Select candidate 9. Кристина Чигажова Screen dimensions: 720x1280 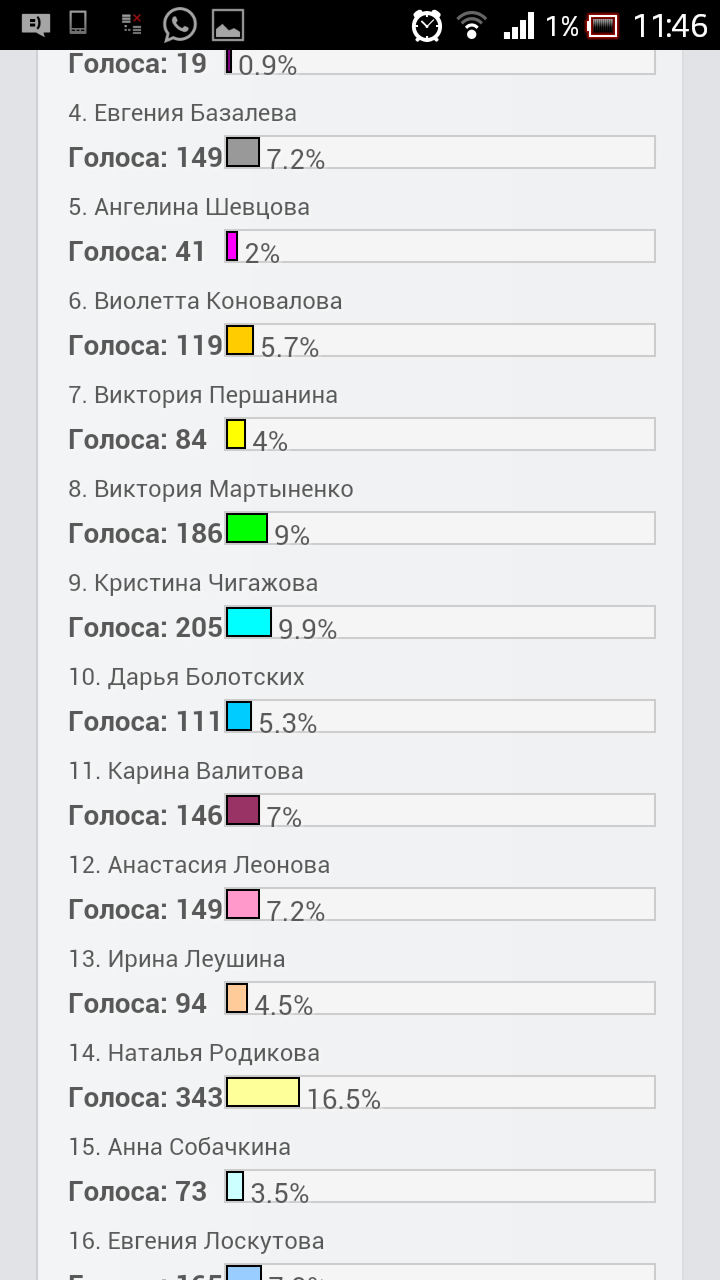193,584
